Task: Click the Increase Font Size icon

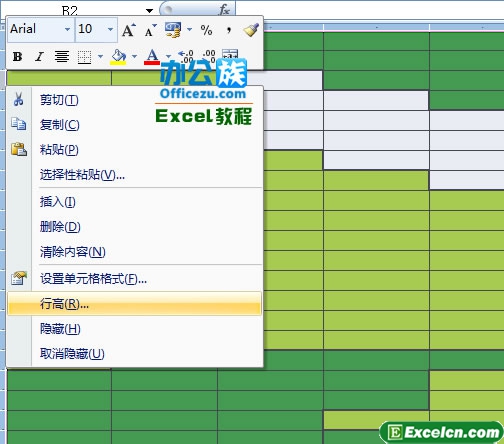Action: coord(129,30)
